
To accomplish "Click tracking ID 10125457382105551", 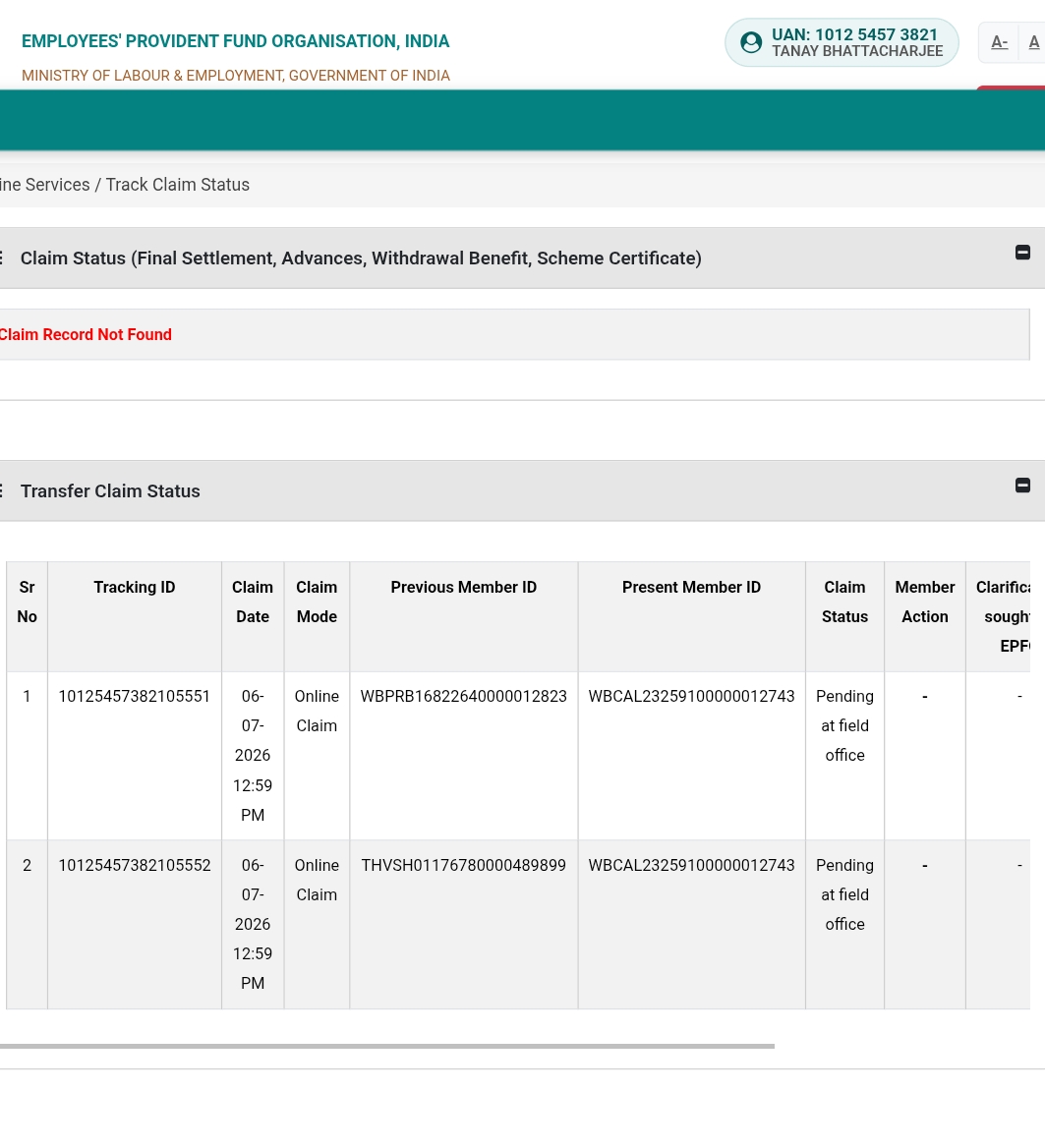I will click(x=134, y=696).
